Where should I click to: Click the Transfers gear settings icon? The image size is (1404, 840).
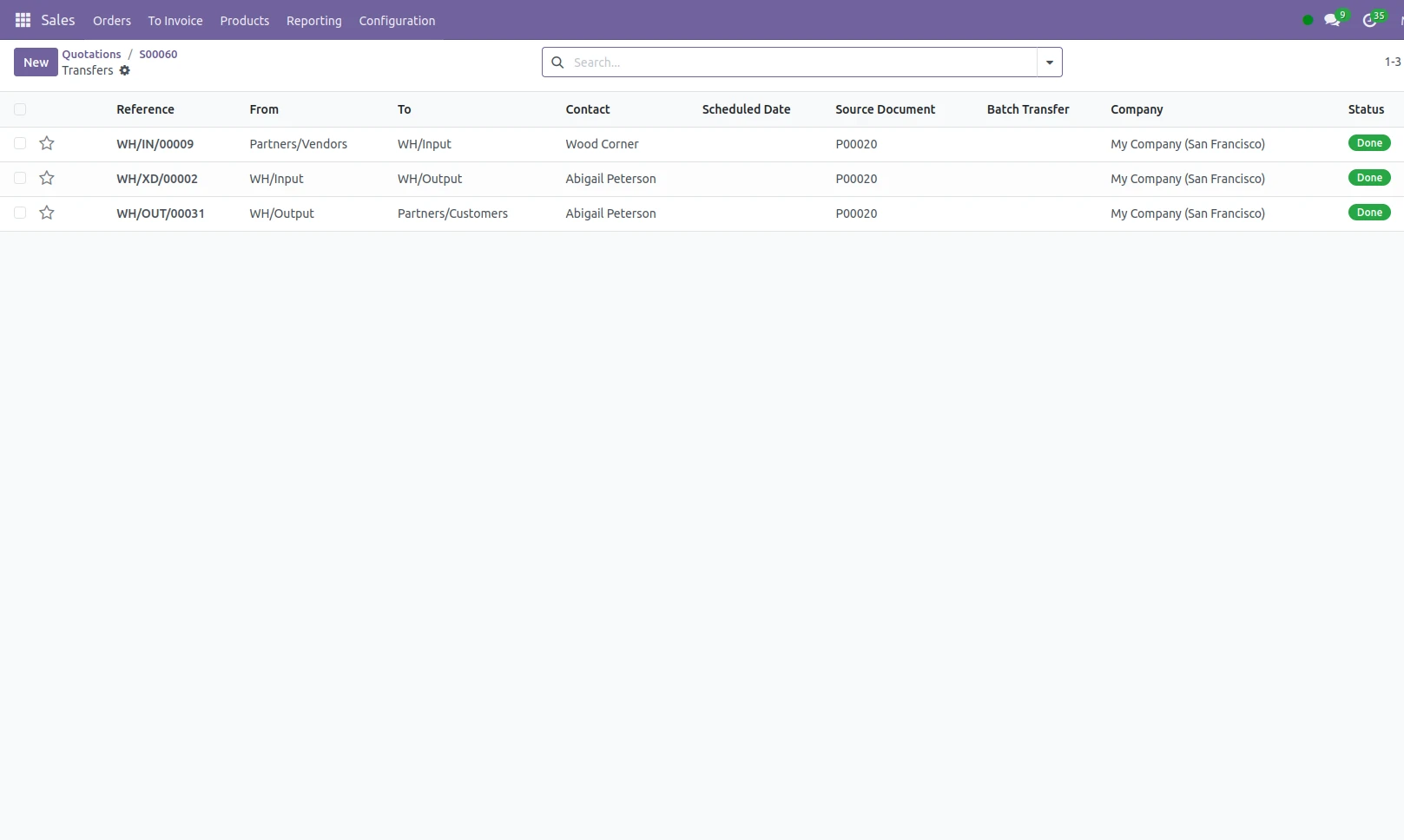[x=125, y=70]
